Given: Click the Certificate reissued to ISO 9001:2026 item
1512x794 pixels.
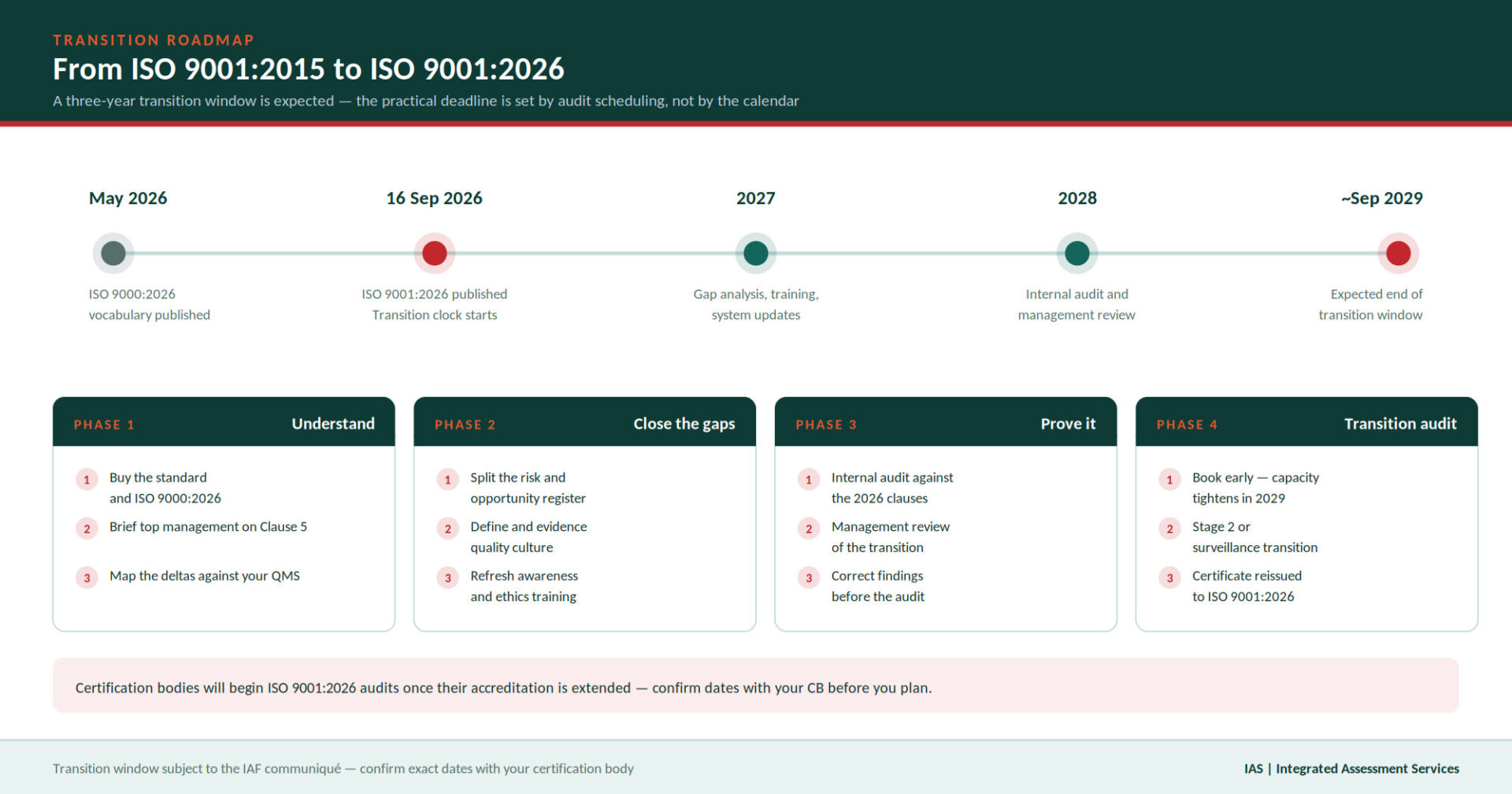Looking at the screenshot, I should click(1247, 586).
